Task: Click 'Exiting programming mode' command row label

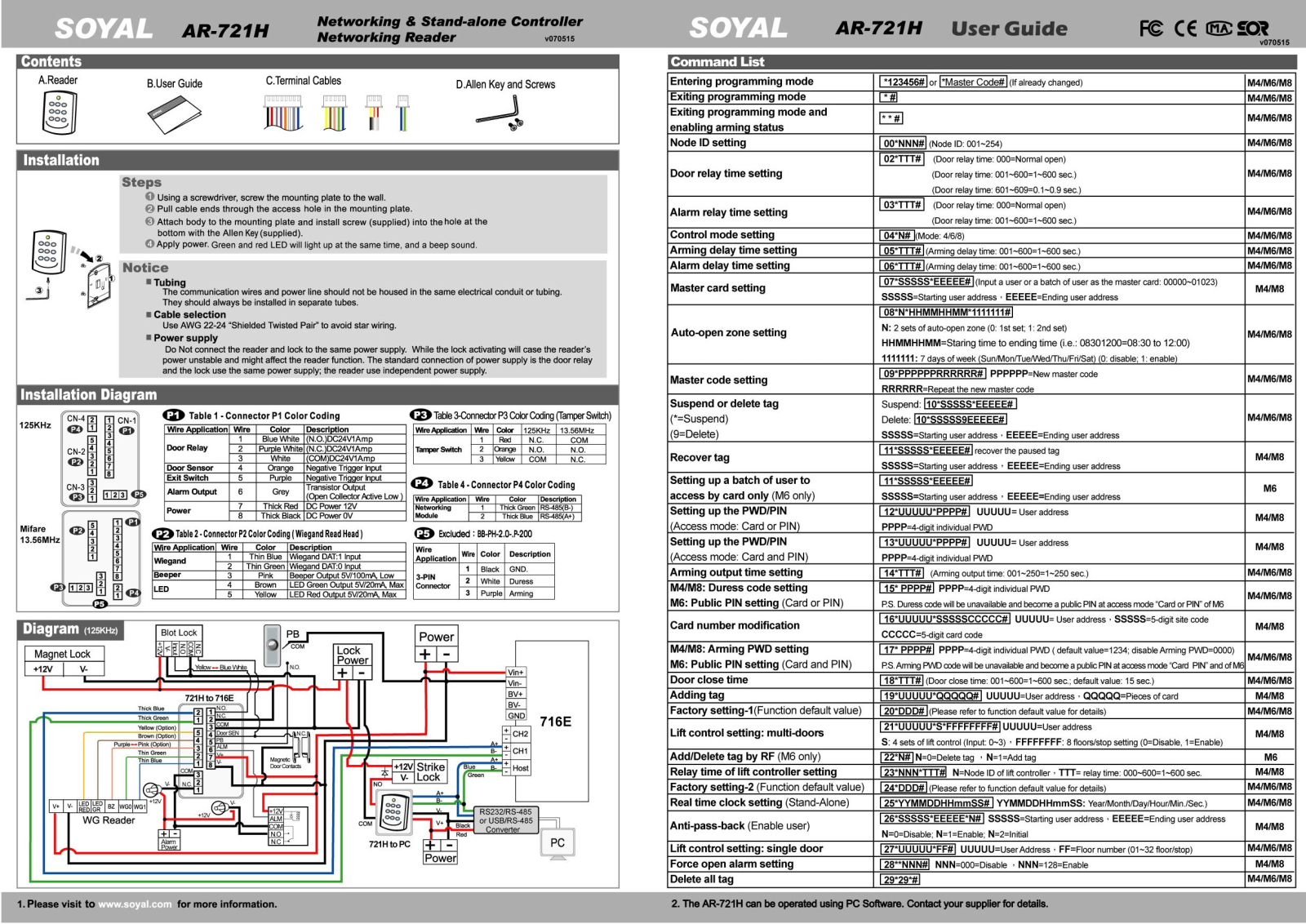Action: [x=738, y=97]
